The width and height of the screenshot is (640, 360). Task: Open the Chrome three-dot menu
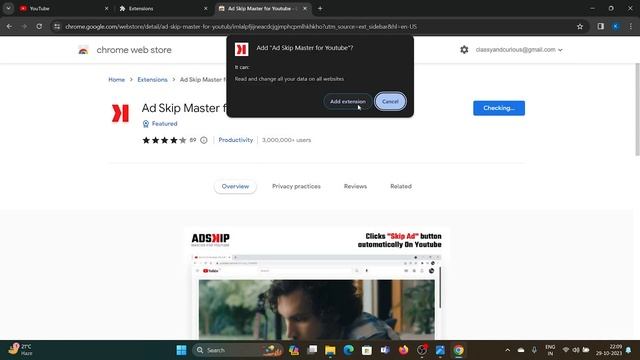(631, 27)
